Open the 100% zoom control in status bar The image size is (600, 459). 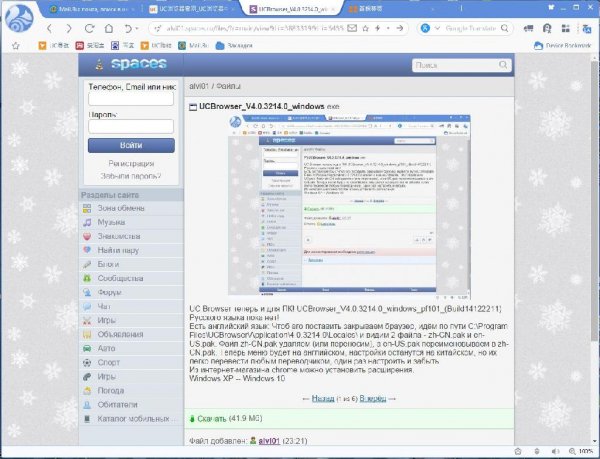point(581,451)
